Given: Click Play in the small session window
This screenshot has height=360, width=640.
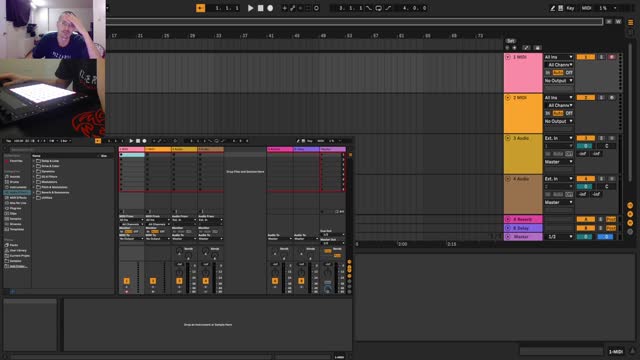Looking at the screenshot, I should click(x=131, y=141).
